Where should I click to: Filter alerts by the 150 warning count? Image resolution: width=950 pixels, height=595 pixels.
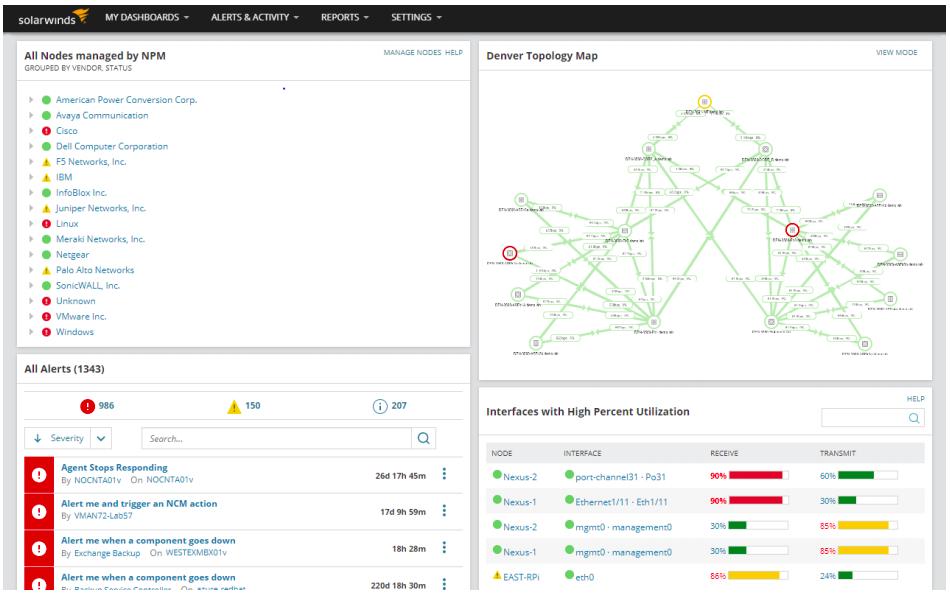(x=244, y=406)
